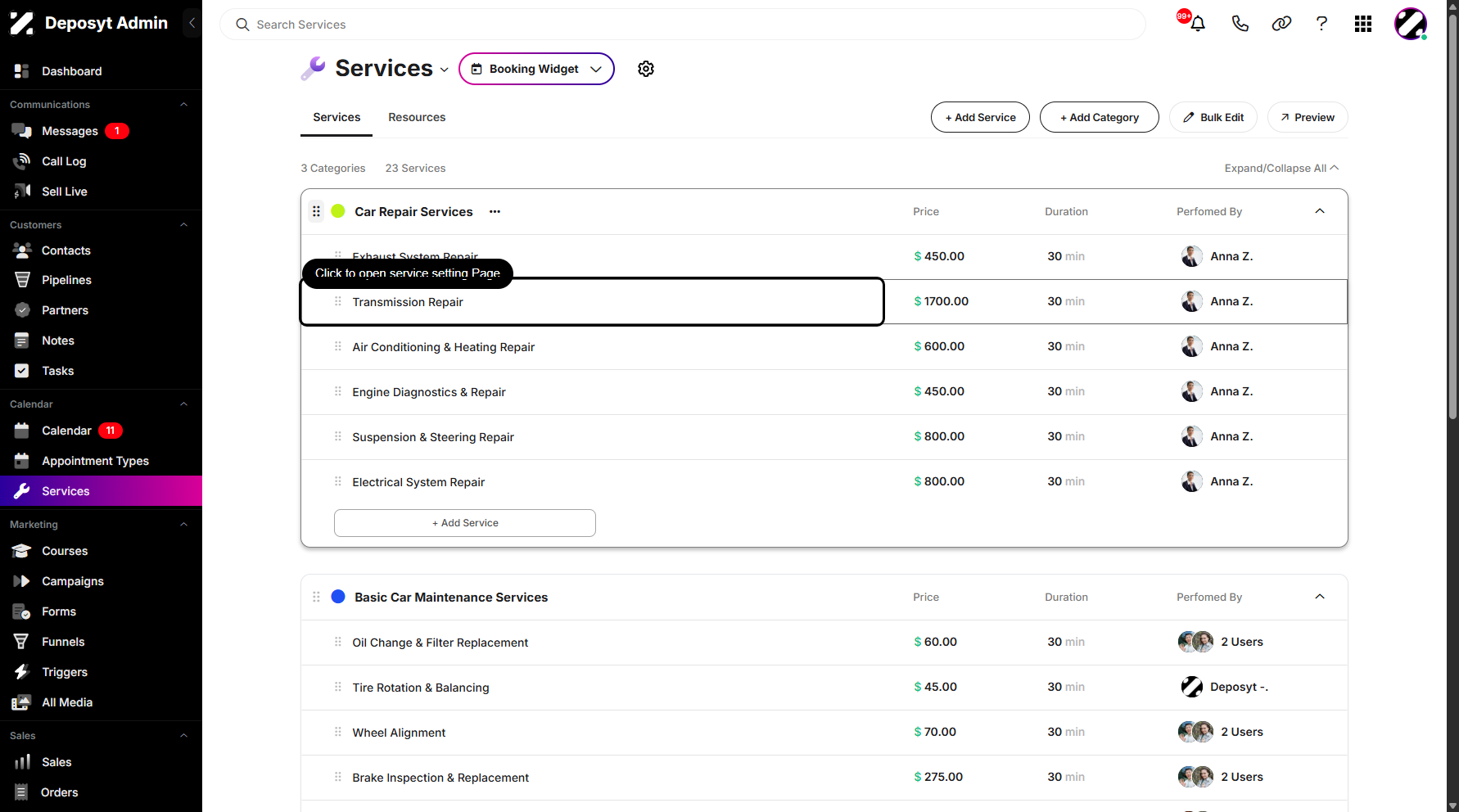
Task: Add a service under Car Repair Services
Action: [x=464, y=523]
